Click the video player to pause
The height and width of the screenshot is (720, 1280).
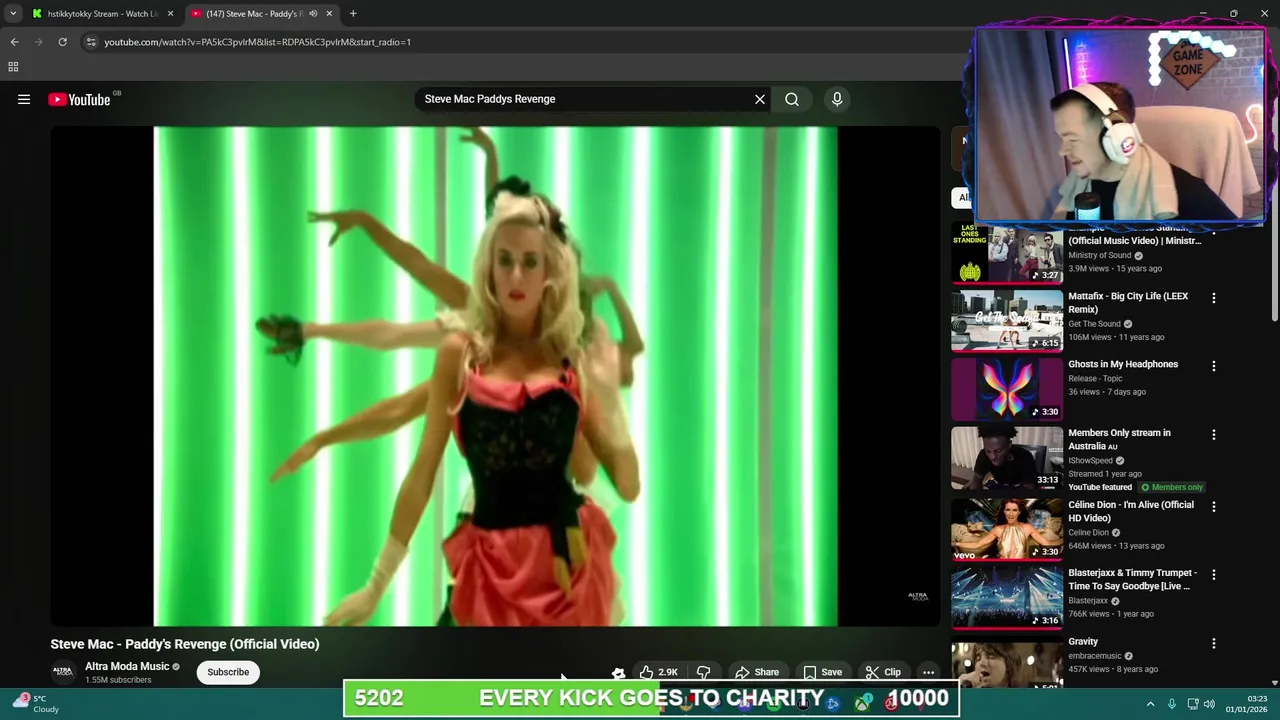click(495, 376)
